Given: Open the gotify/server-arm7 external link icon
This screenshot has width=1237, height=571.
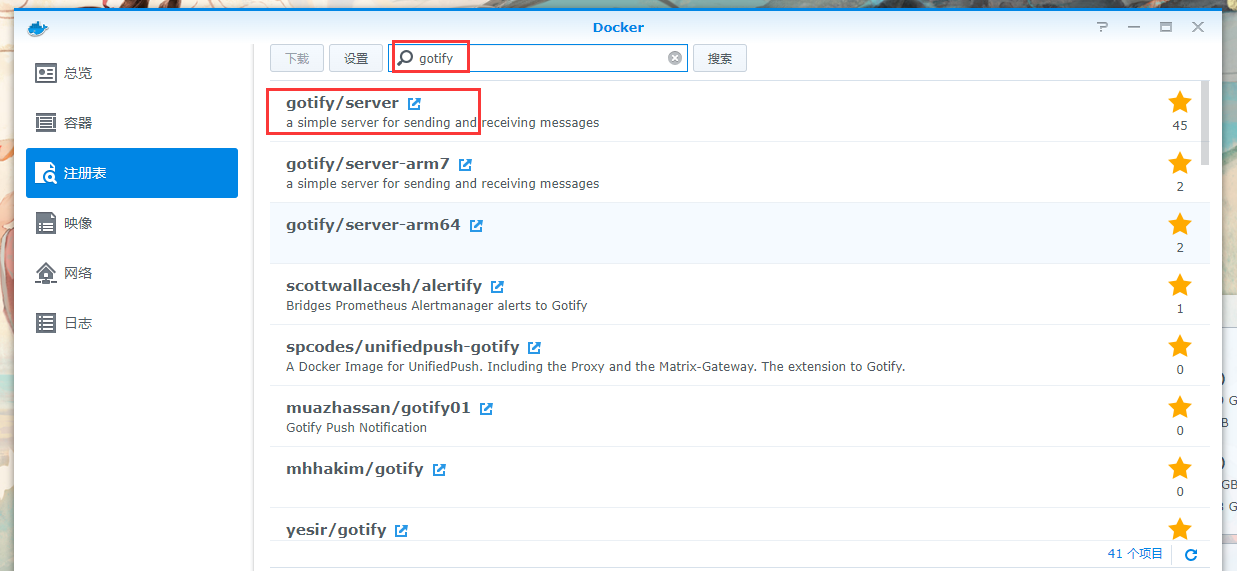Looking at the screenshot, I should click(465, 165).
